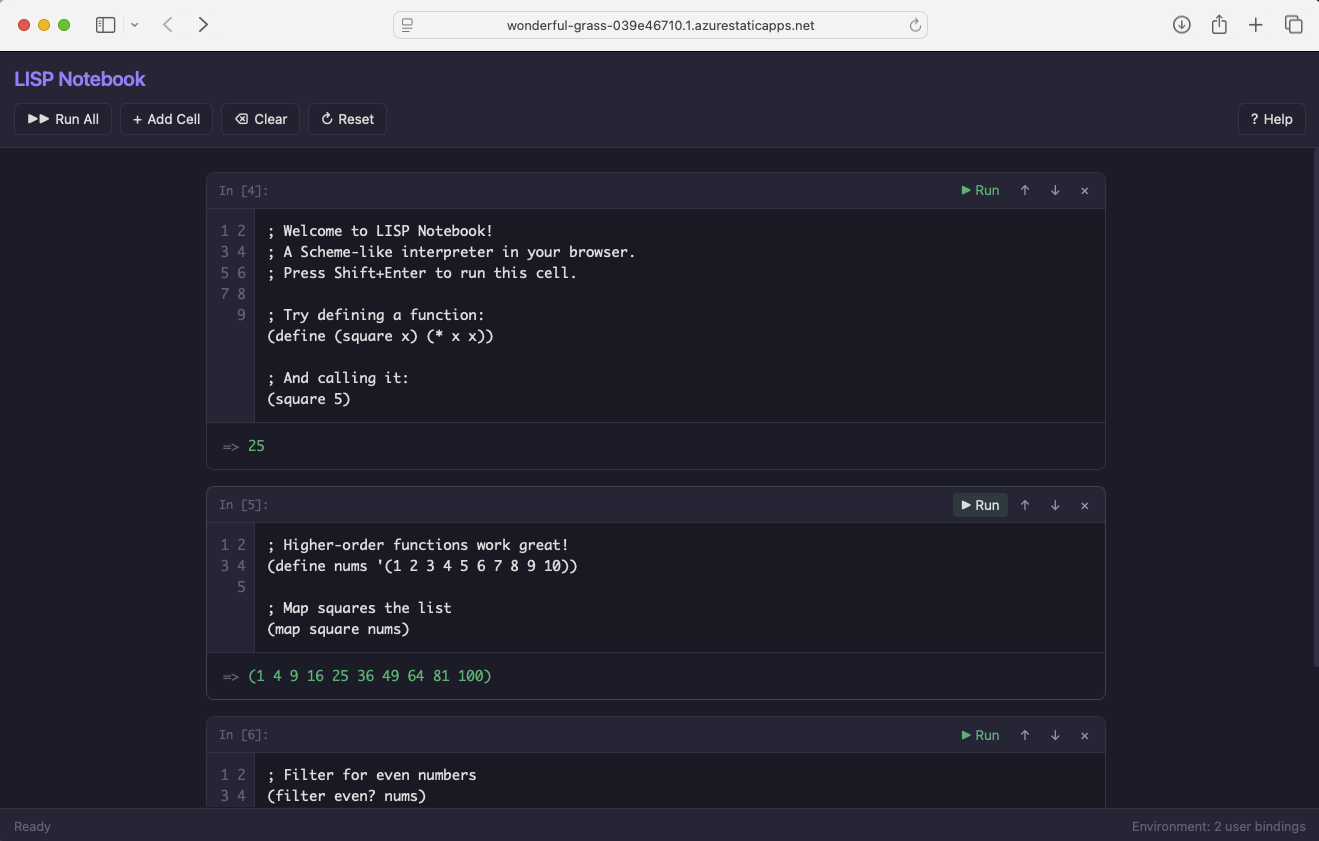Image resolution: width=1319 pixels, height=841 pixels.
Task: Open the Help panel
Action: point(1271,119)
